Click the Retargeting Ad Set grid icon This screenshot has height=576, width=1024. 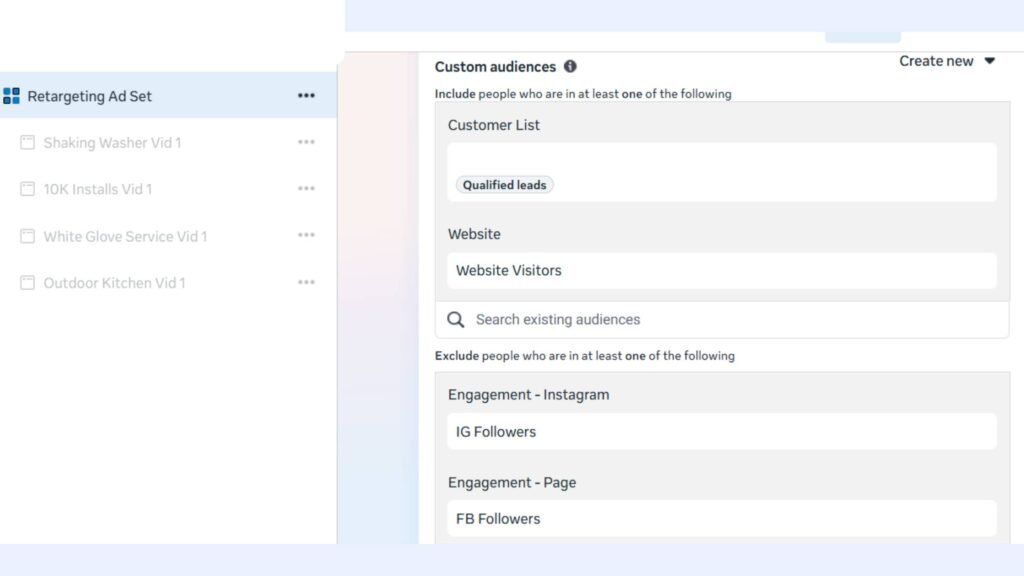(x=12, y=96)
